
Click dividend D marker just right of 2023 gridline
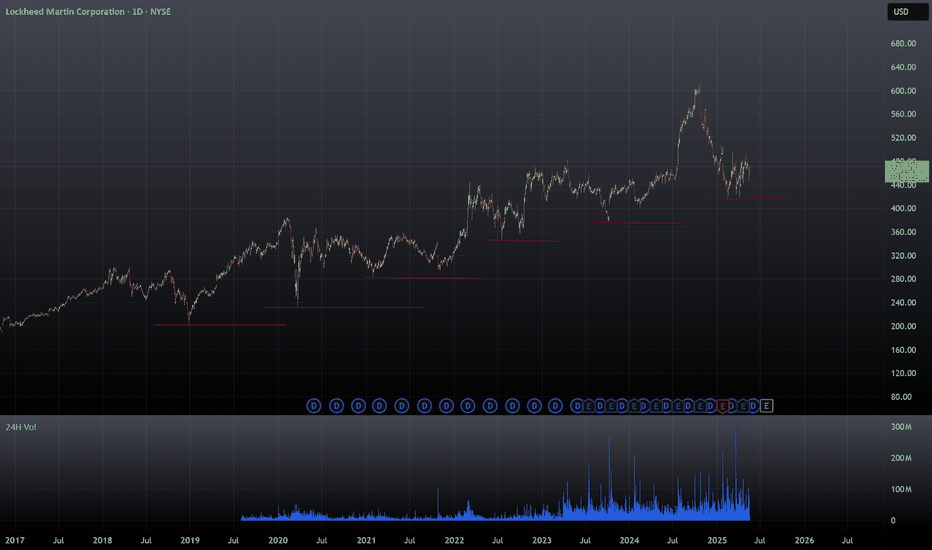555,406
